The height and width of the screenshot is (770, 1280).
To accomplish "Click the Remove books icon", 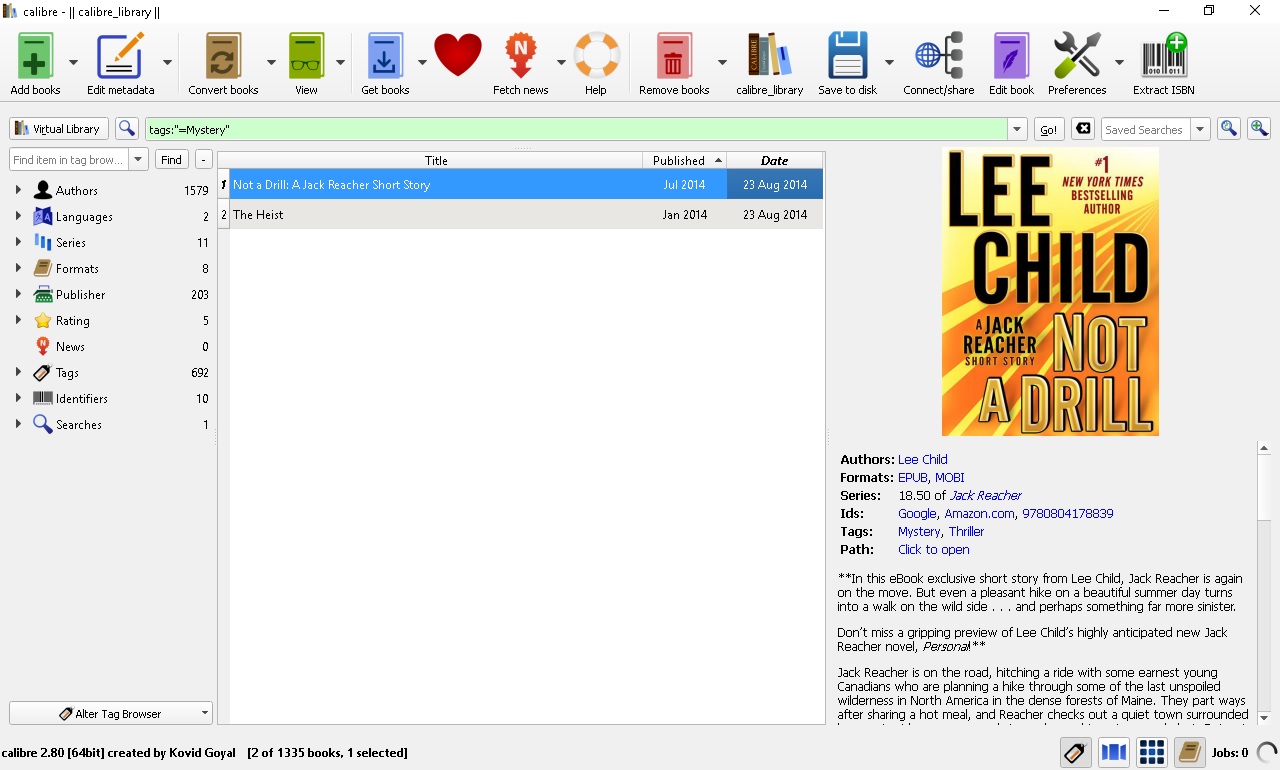I will tap(674, 56).
